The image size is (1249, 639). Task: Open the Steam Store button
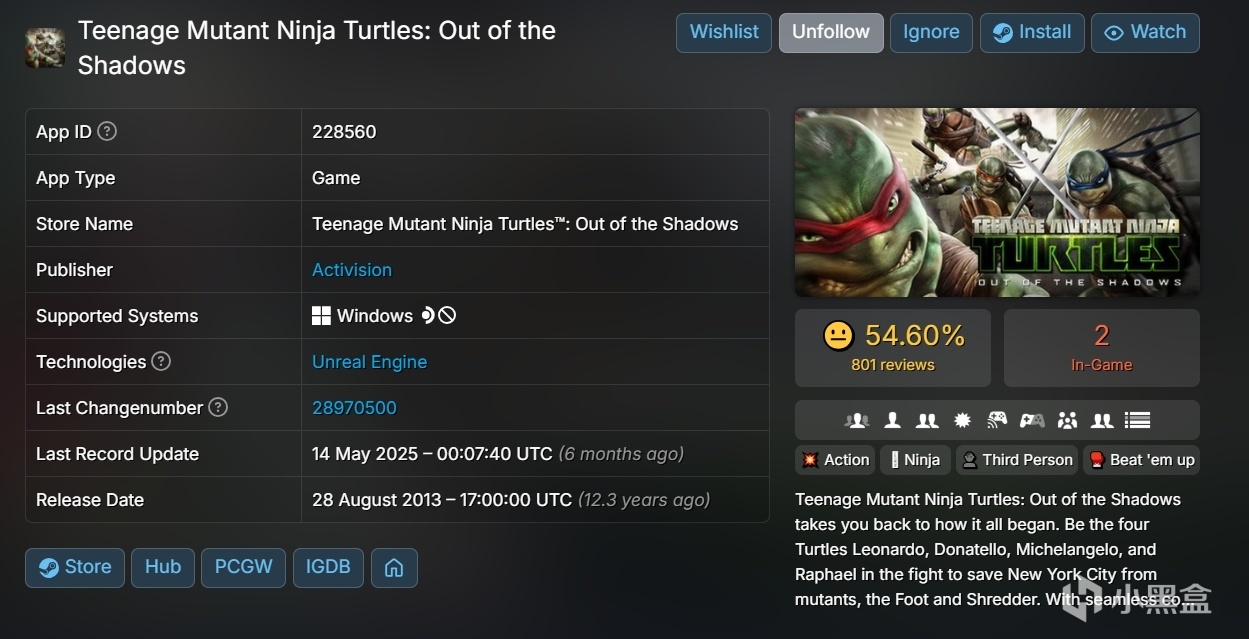click(75, 567)
